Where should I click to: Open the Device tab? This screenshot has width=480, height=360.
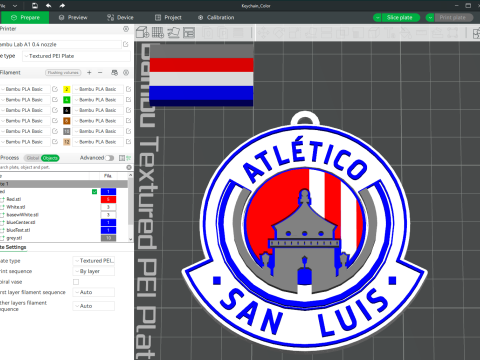(120, 17)
